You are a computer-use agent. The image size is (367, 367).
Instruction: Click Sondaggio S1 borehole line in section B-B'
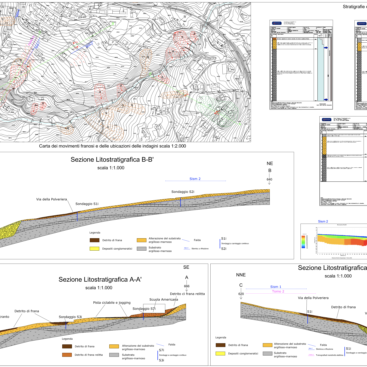click(x=77, y=216)
